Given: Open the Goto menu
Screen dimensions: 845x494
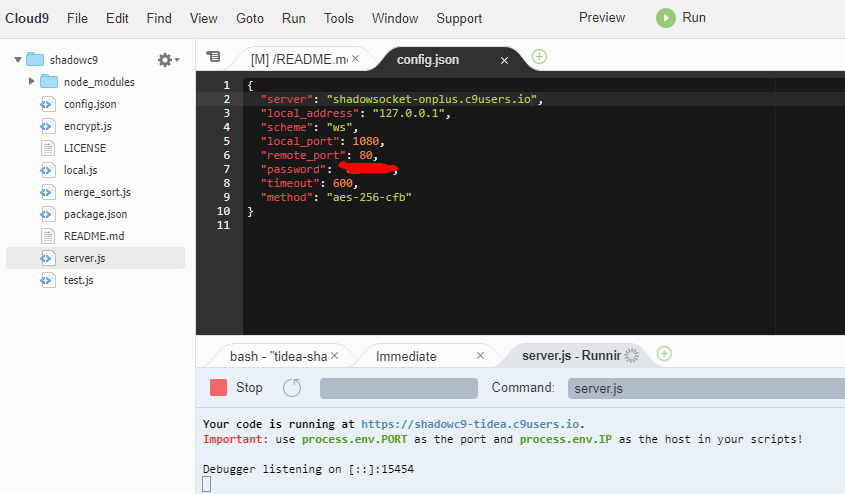Looking at the screenshot, I should (x=250, y=18).
